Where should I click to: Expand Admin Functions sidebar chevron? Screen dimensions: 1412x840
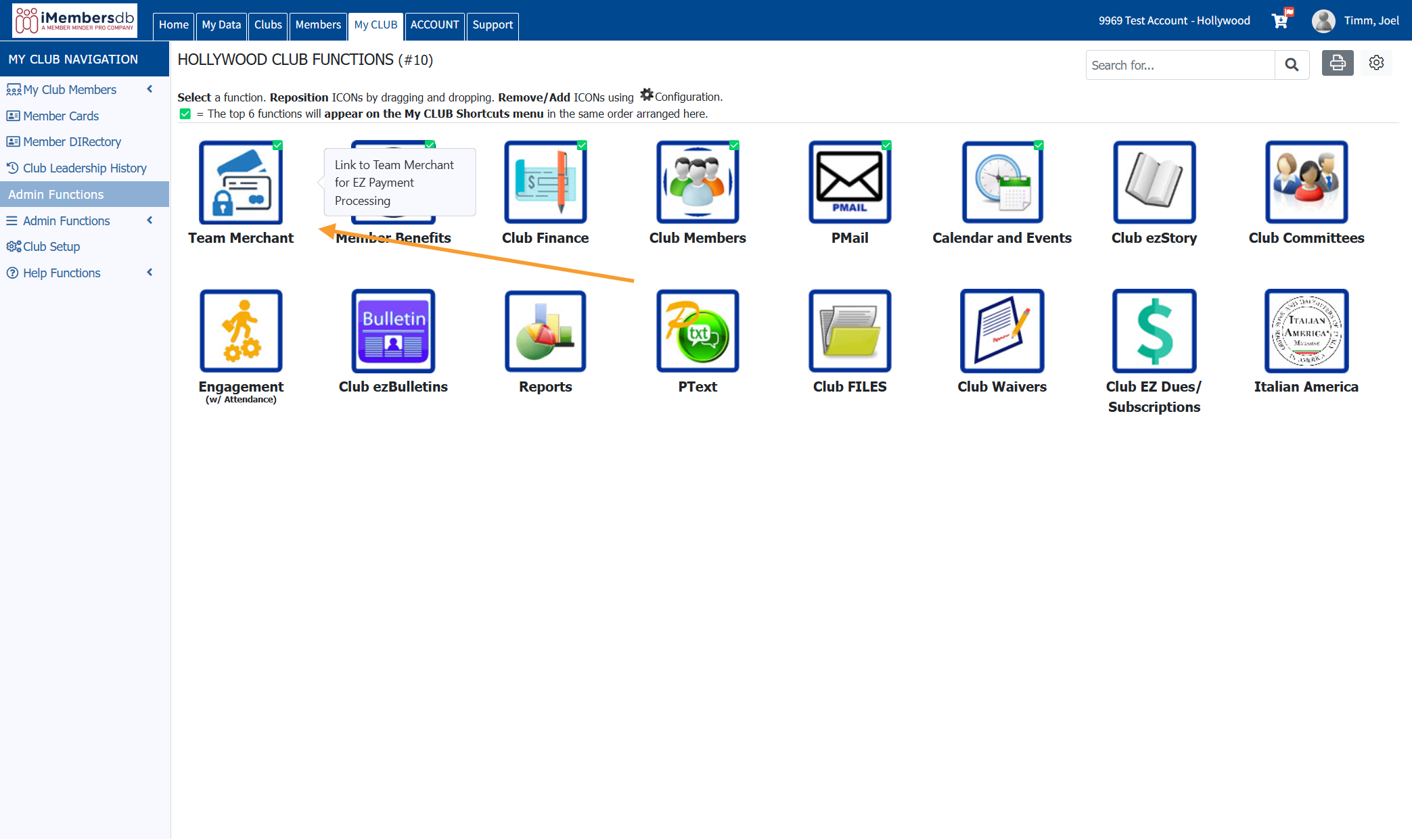150,220
